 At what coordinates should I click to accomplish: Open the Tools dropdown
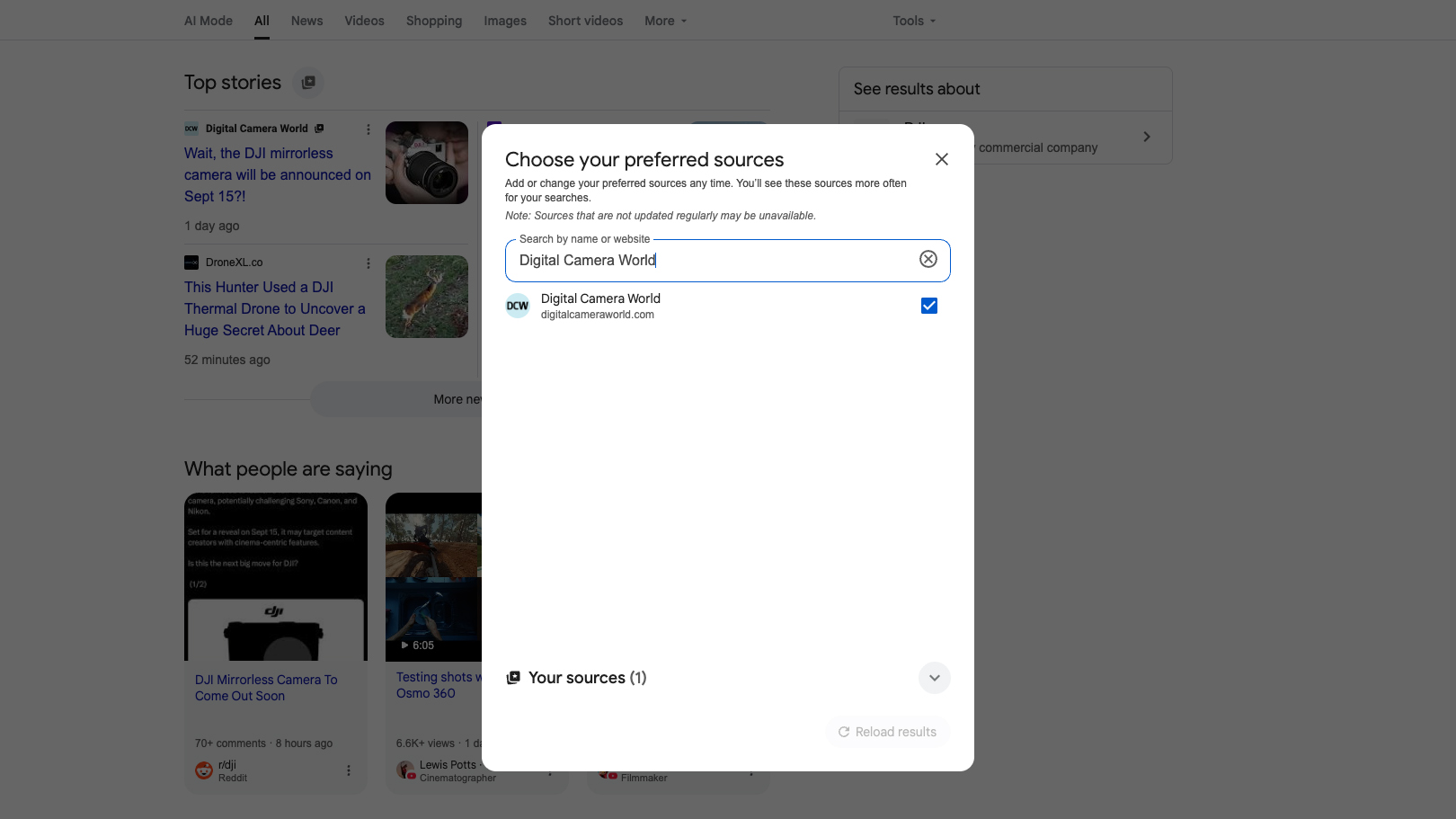tap(914, 21)
